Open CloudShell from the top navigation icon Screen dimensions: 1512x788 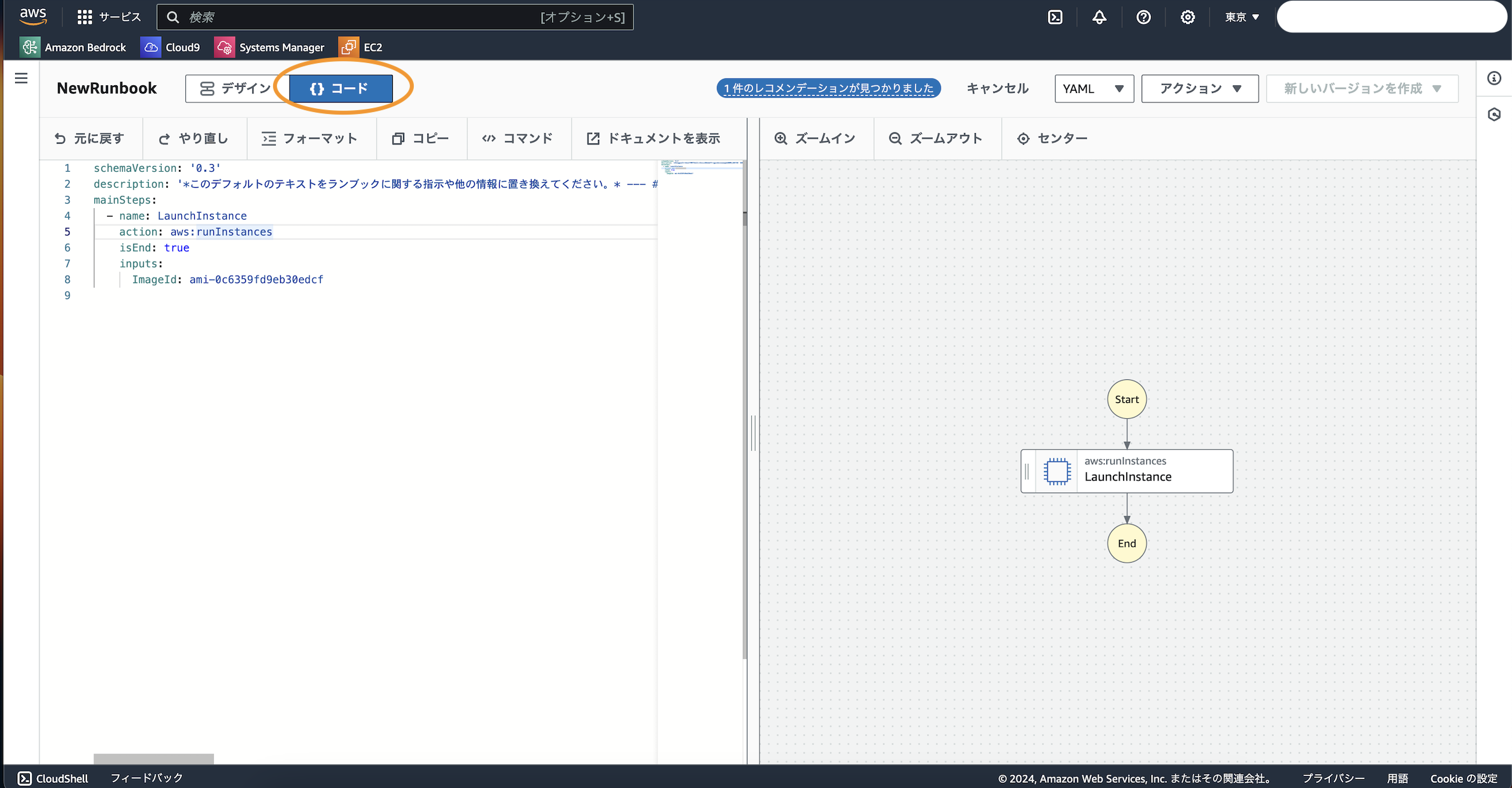pyautogui.click(x=1055, y=17)
